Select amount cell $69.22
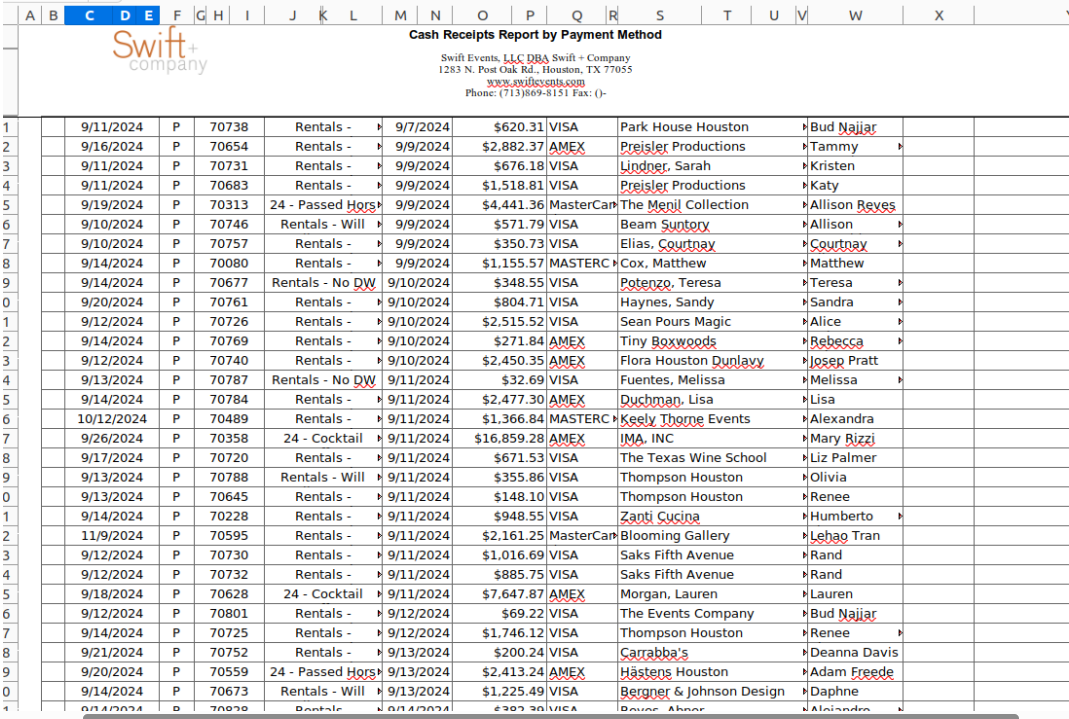1069x719 pixels. coord(500,613)
